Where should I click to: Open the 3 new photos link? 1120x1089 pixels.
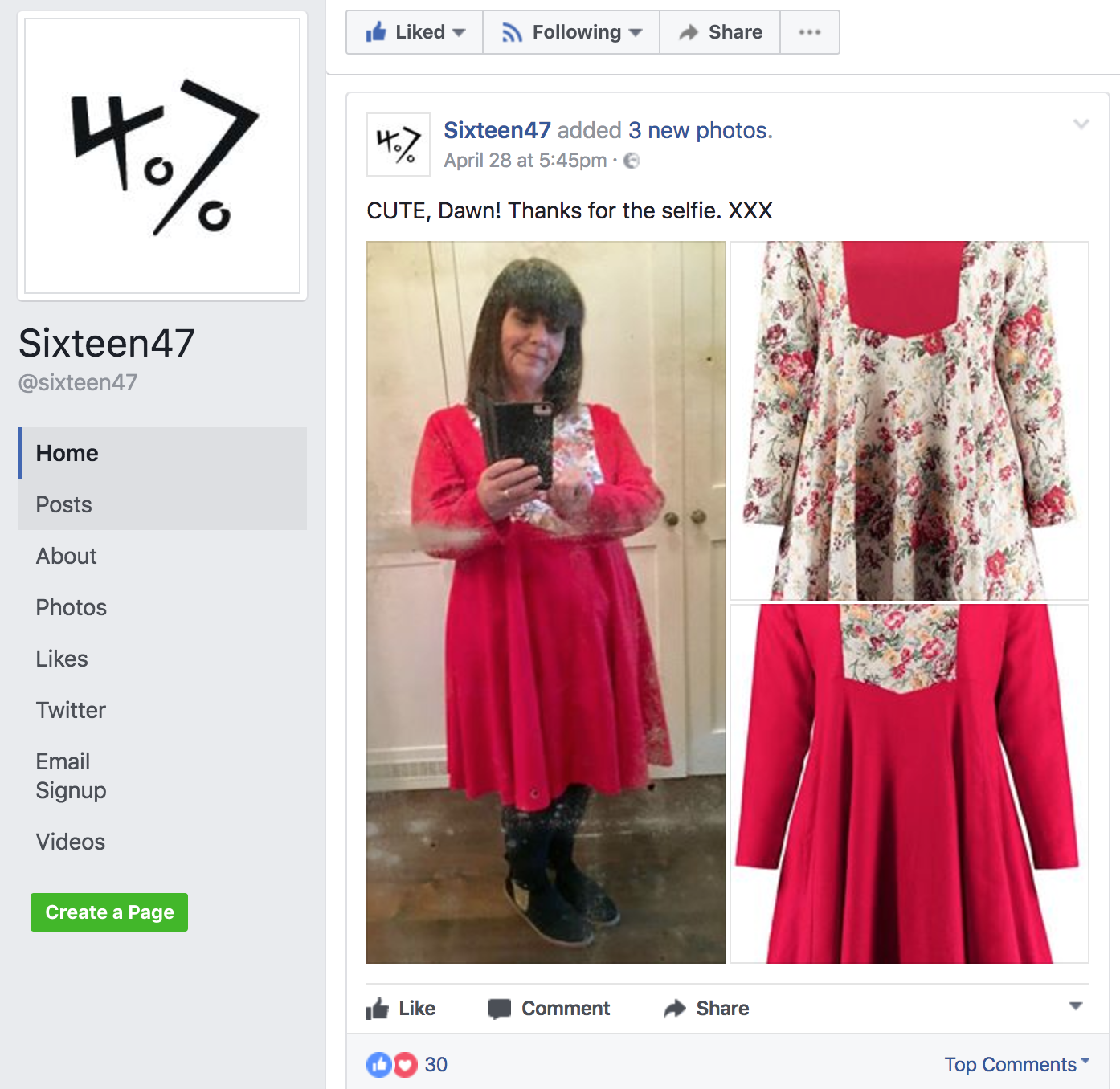(x=700, y=130)
